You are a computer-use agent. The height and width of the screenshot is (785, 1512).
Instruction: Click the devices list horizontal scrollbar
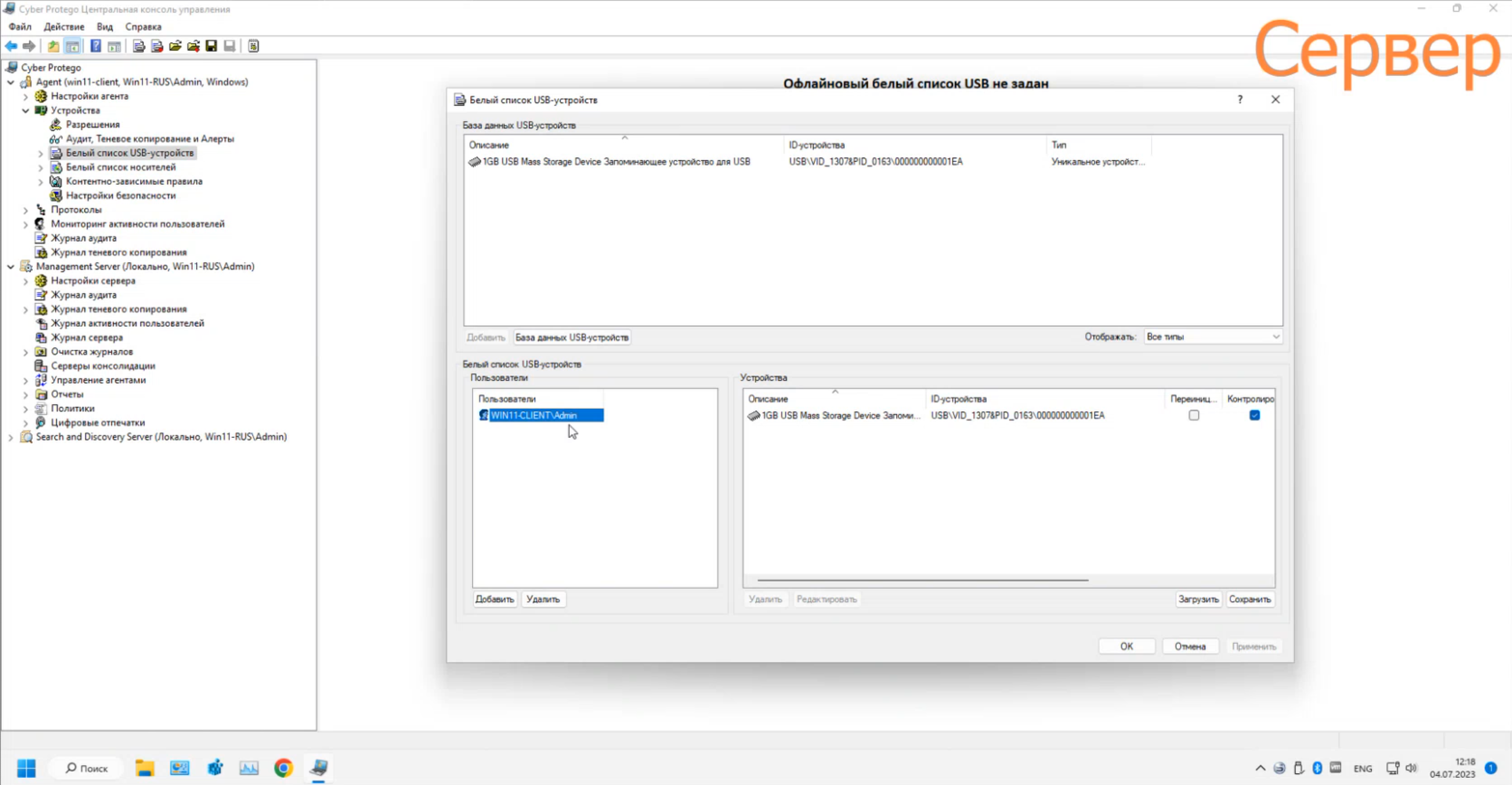922,580
